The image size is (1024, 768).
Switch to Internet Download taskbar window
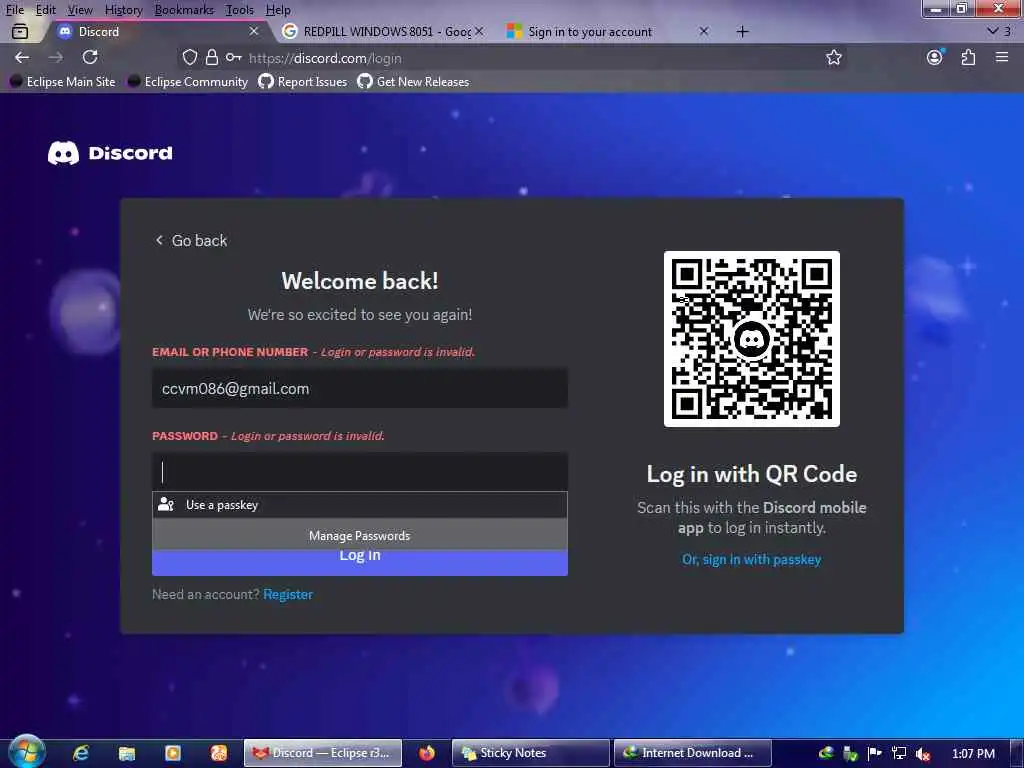tap(692, 753)
